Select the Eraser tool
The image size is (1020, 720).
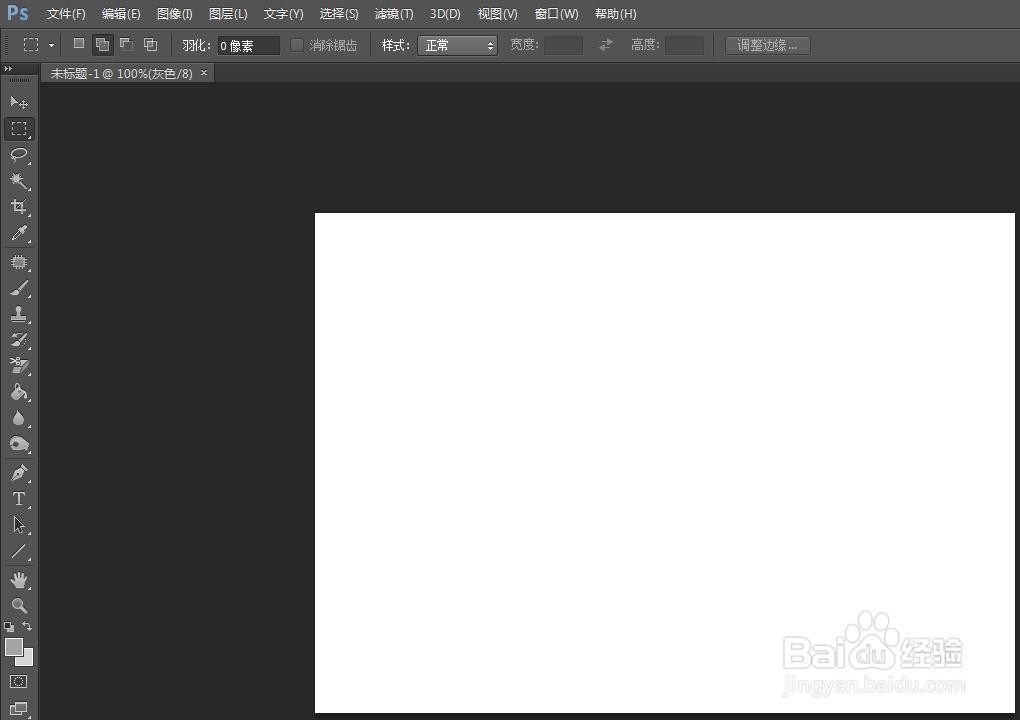pyautogui.click(x=19, y=366)
